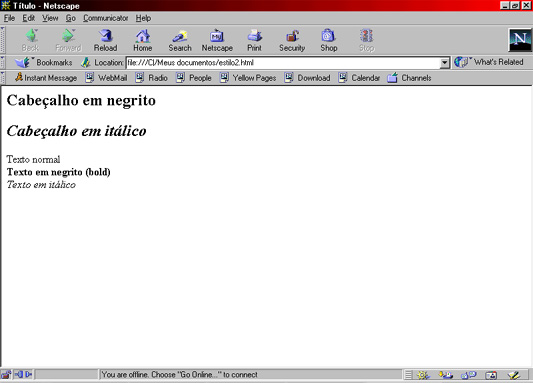This screenshot has width=533, height=383.
Task: Open Composer from component bar
Action: 514,375
